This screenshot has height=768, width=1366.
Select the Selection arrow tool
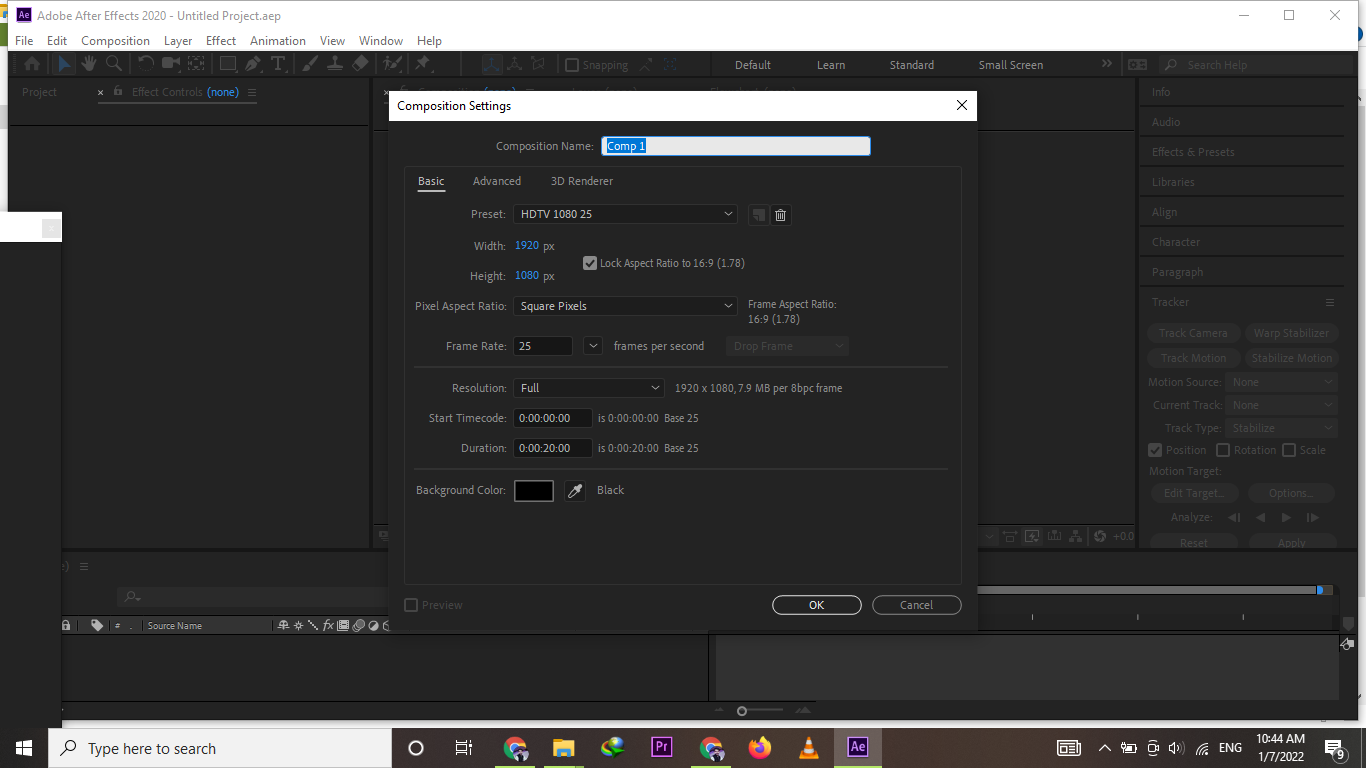pyautogui.click(x=63, y=64)
